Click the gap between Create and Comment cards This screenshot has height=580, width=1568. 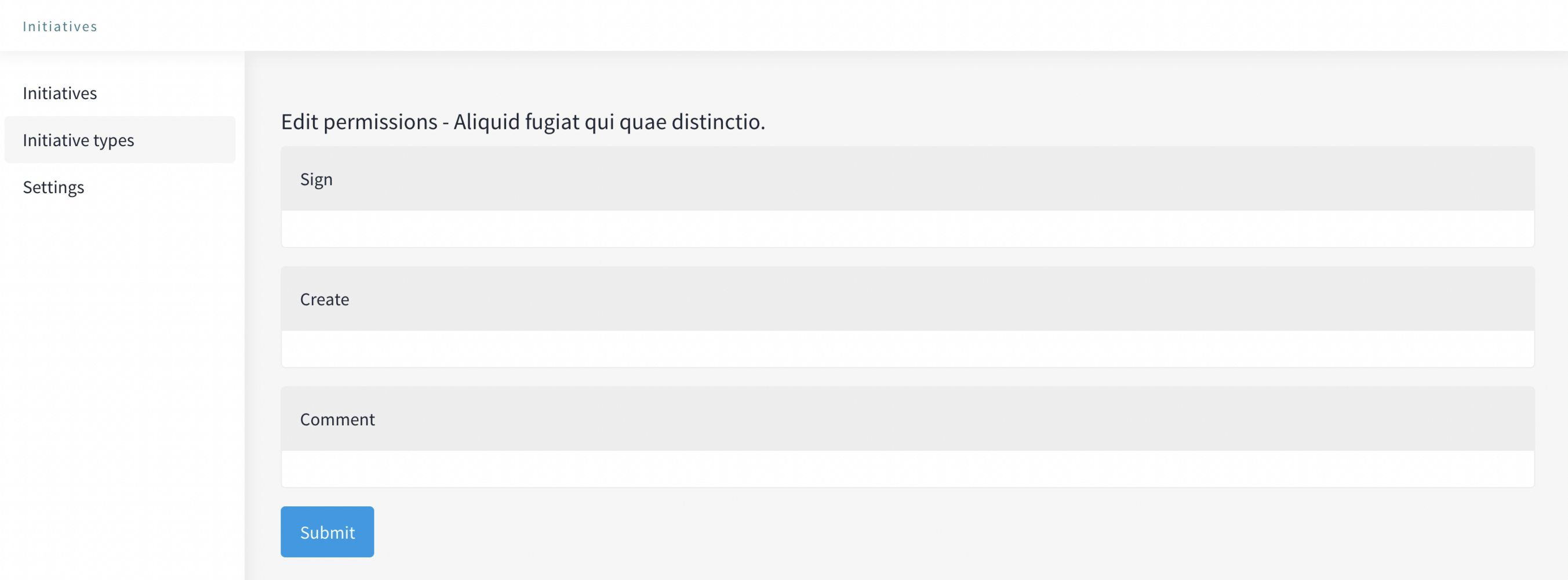[x=907, y=377]
